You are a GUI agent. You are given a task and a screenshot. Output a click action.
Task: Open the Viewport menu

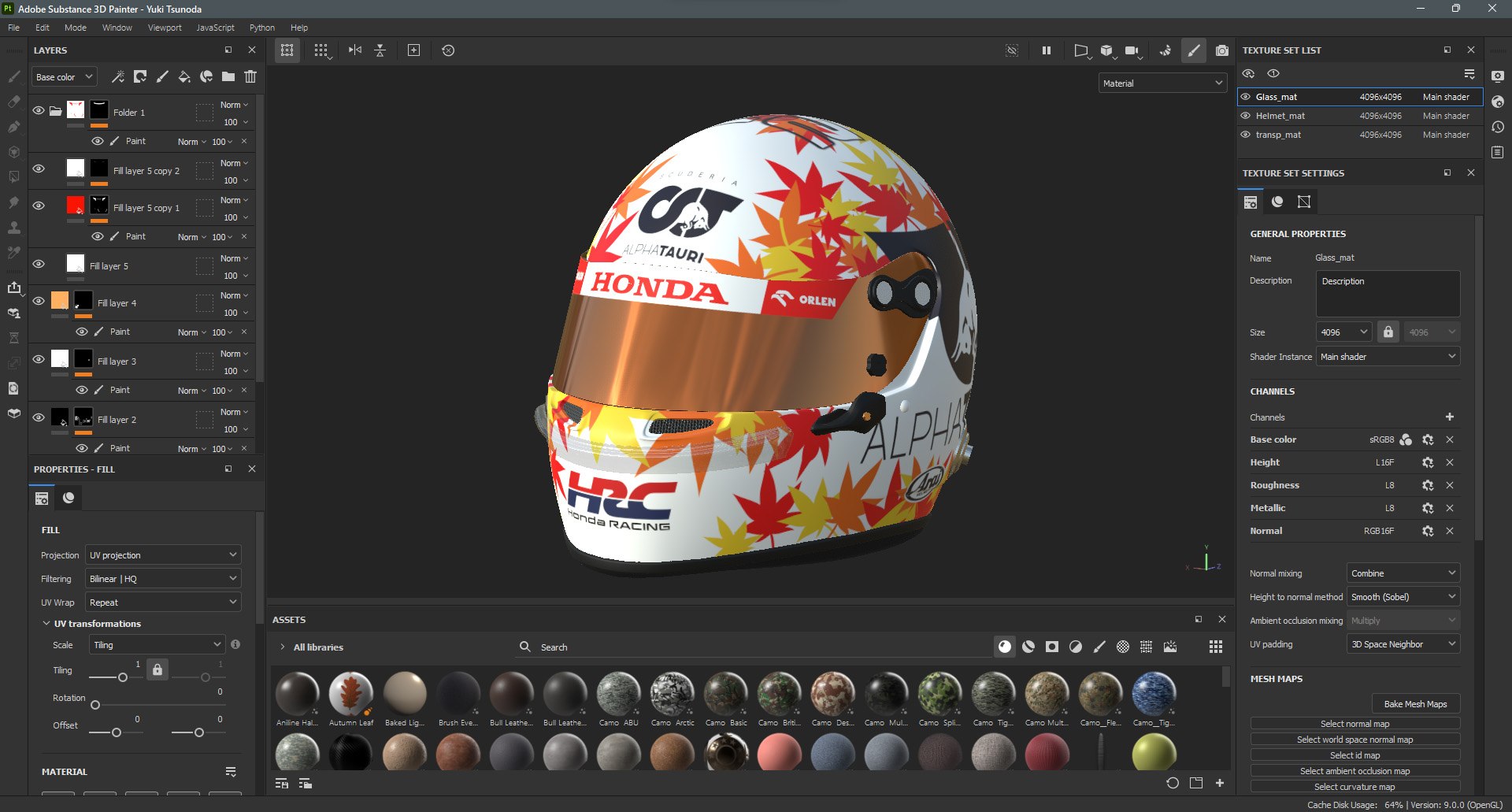165,28
